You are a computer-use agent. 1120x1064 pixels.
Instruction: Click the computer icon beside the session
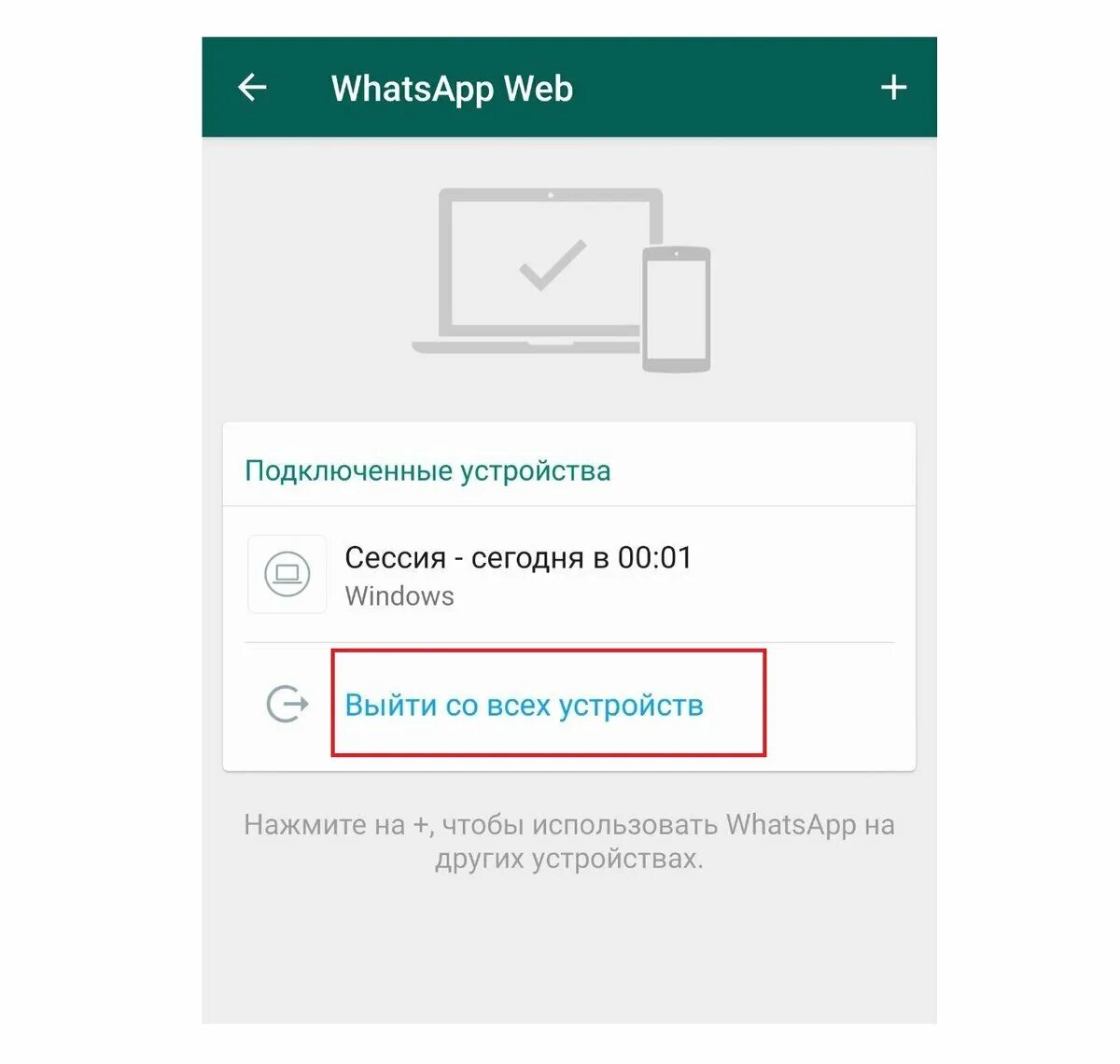287,574
